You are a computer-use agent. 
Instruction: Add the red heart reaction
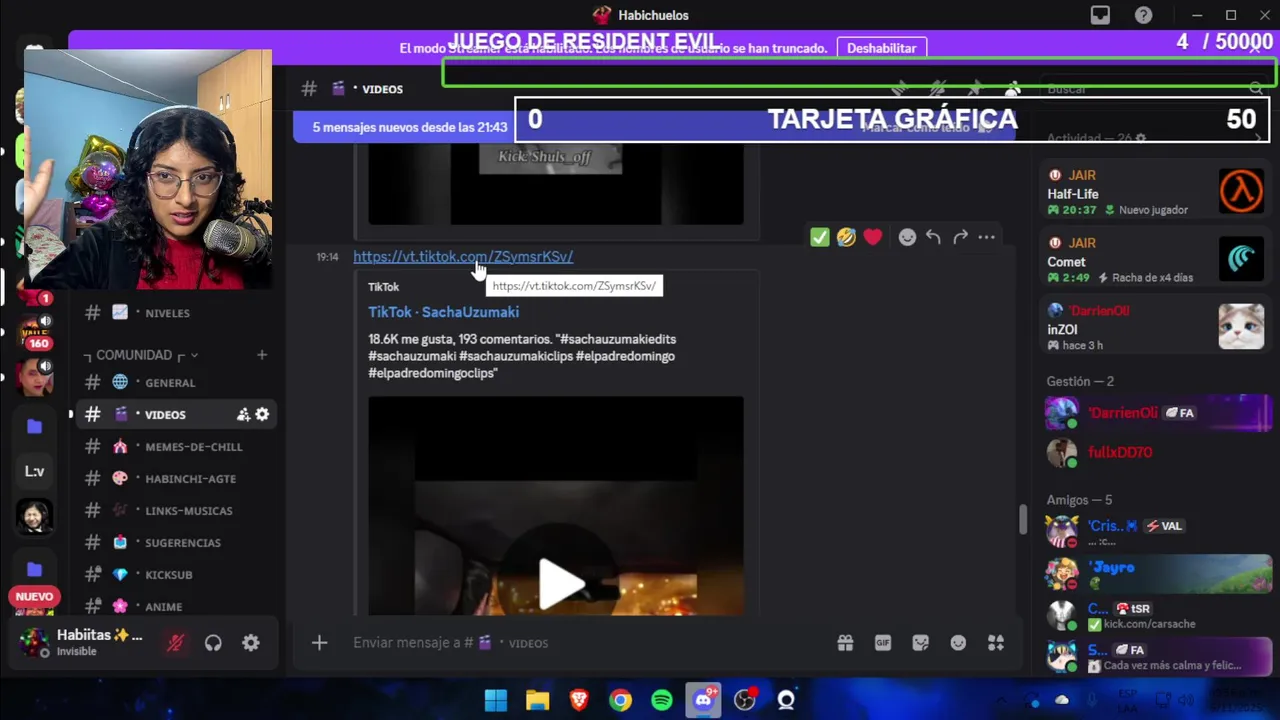(873, 237)
